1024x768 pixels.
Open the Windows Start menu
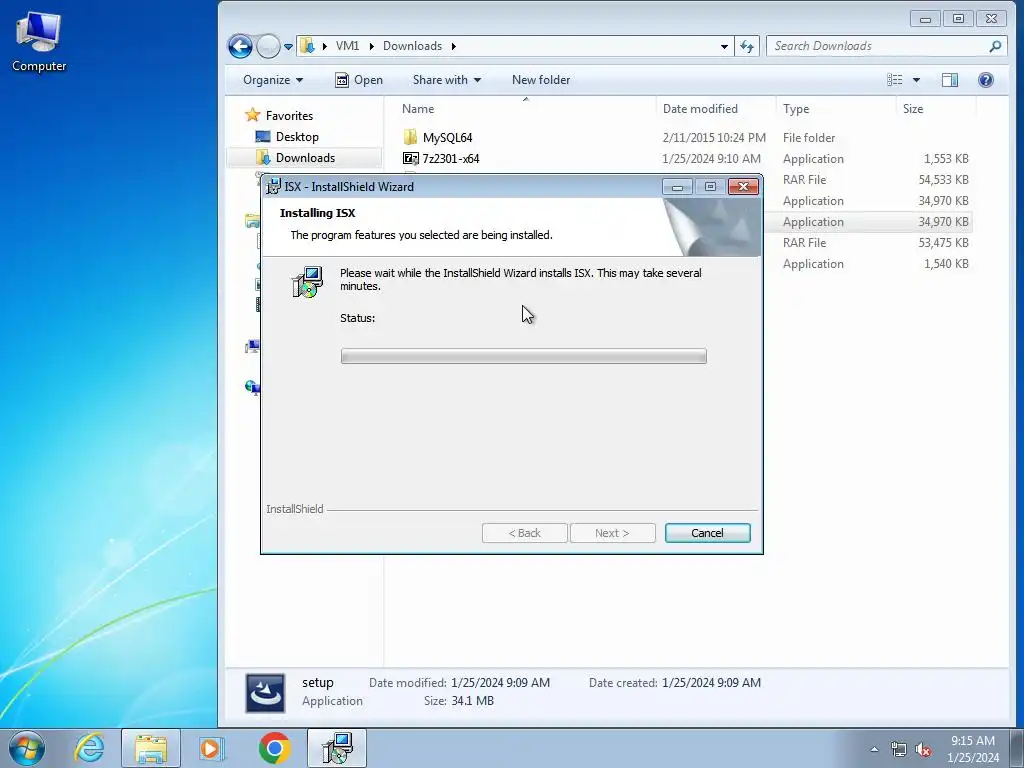coord(27,748)
